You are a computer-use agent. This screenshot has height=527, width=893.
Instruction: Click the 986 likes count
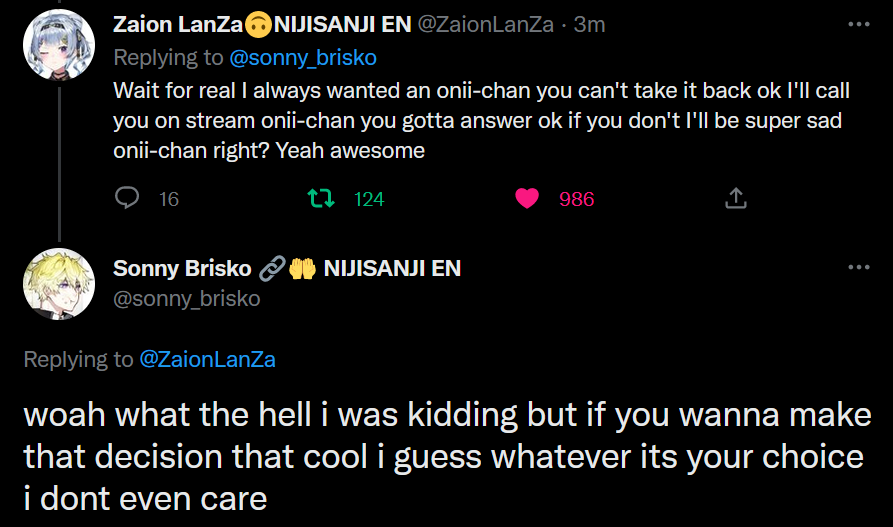[x=576, y=199]
